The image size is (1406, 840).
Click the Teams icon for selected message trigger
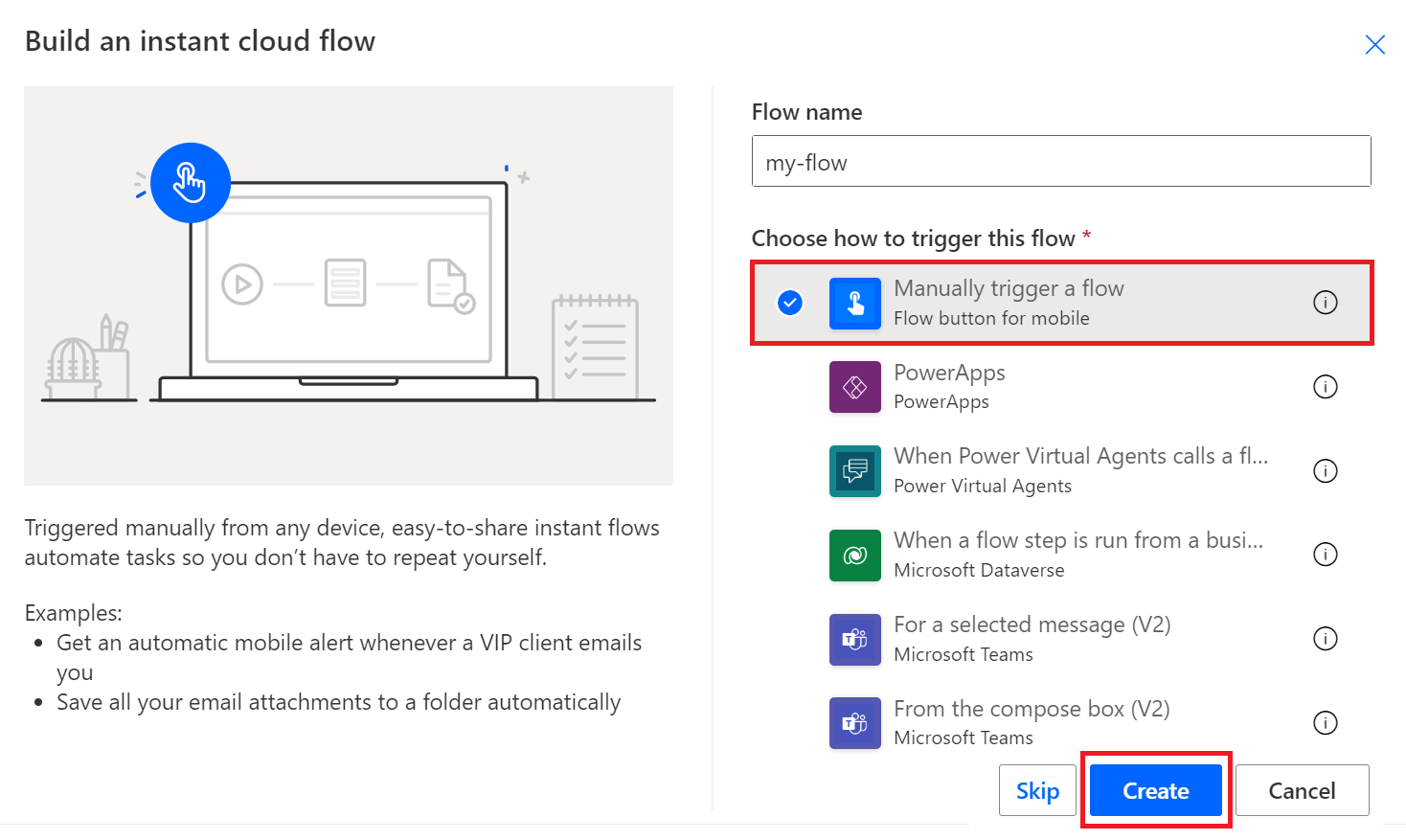click(854, 638)
